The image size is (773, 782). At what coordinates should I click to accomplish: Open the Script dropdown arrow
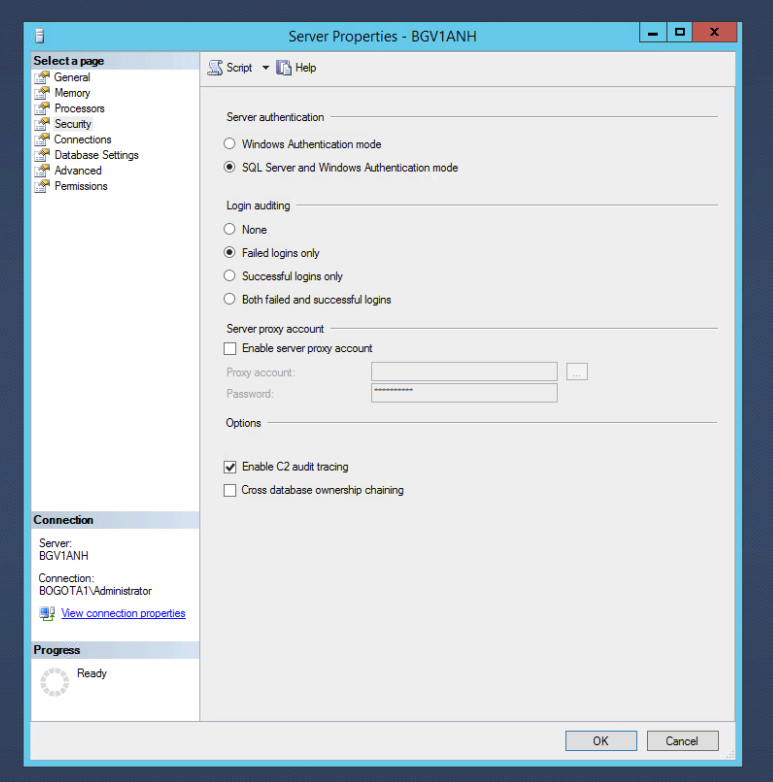coord(265,68)
